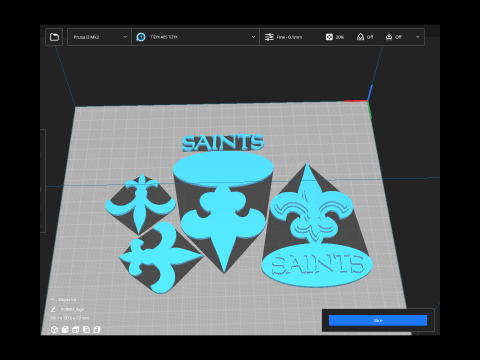
Task: Expand the print settings panel chevron
Action: point(418,37)
